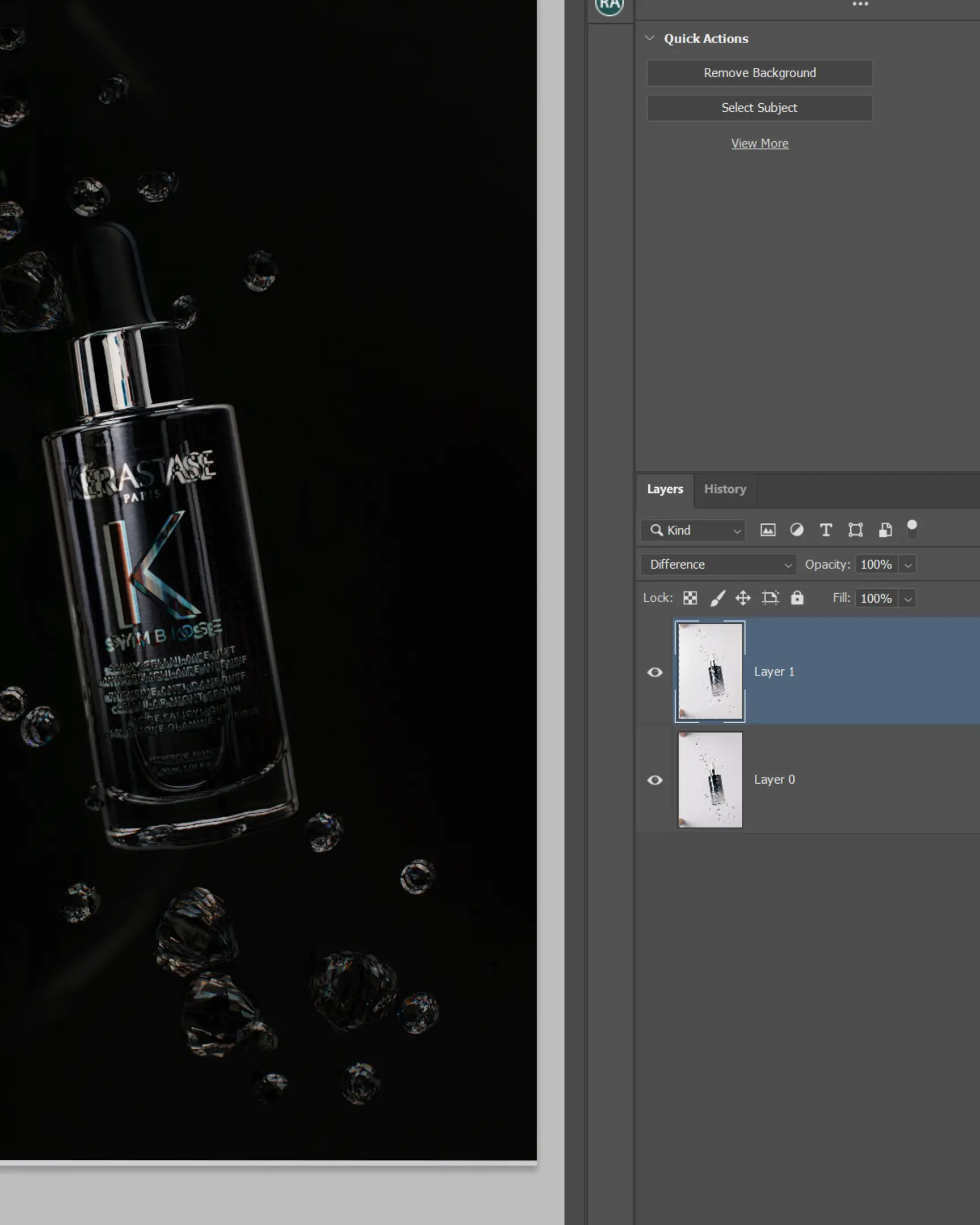This screenshot has width=980, height=1225.
Task: Hide Layer 1 visibility
Action: point(654,672)
